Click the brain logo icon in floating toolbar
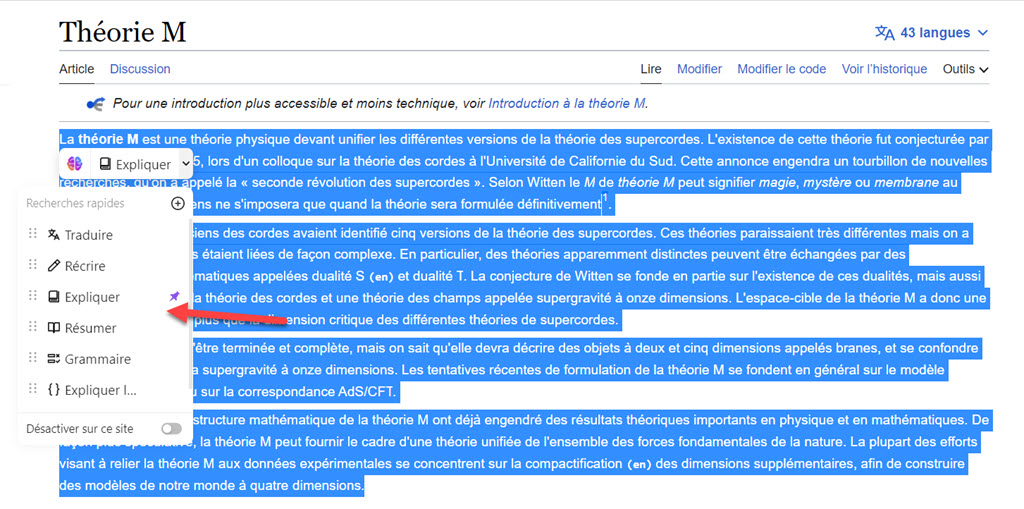 click(74, 164)
